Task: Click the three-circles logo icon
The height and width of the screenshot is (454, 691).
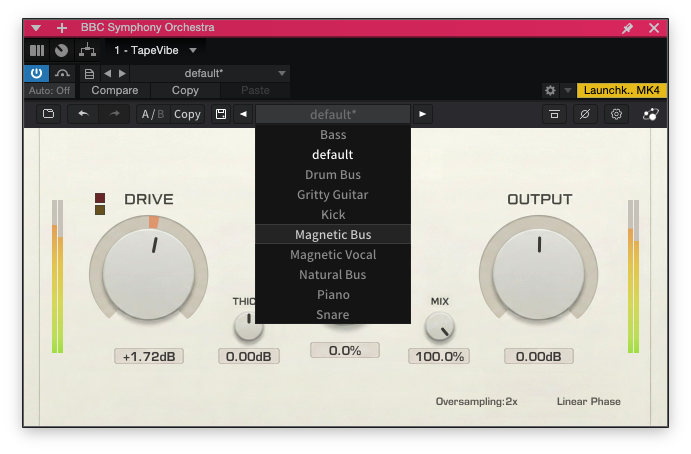Action: point(650,114)
